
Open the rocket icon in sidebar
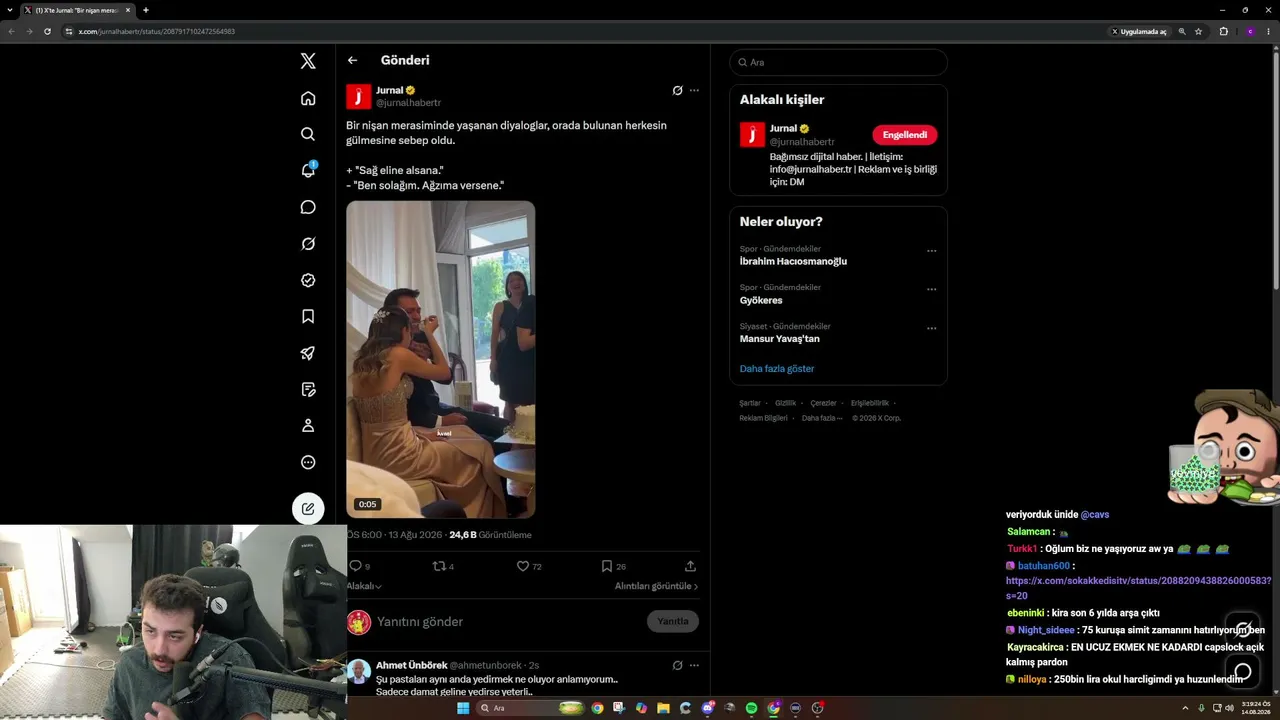pos(308,353)
